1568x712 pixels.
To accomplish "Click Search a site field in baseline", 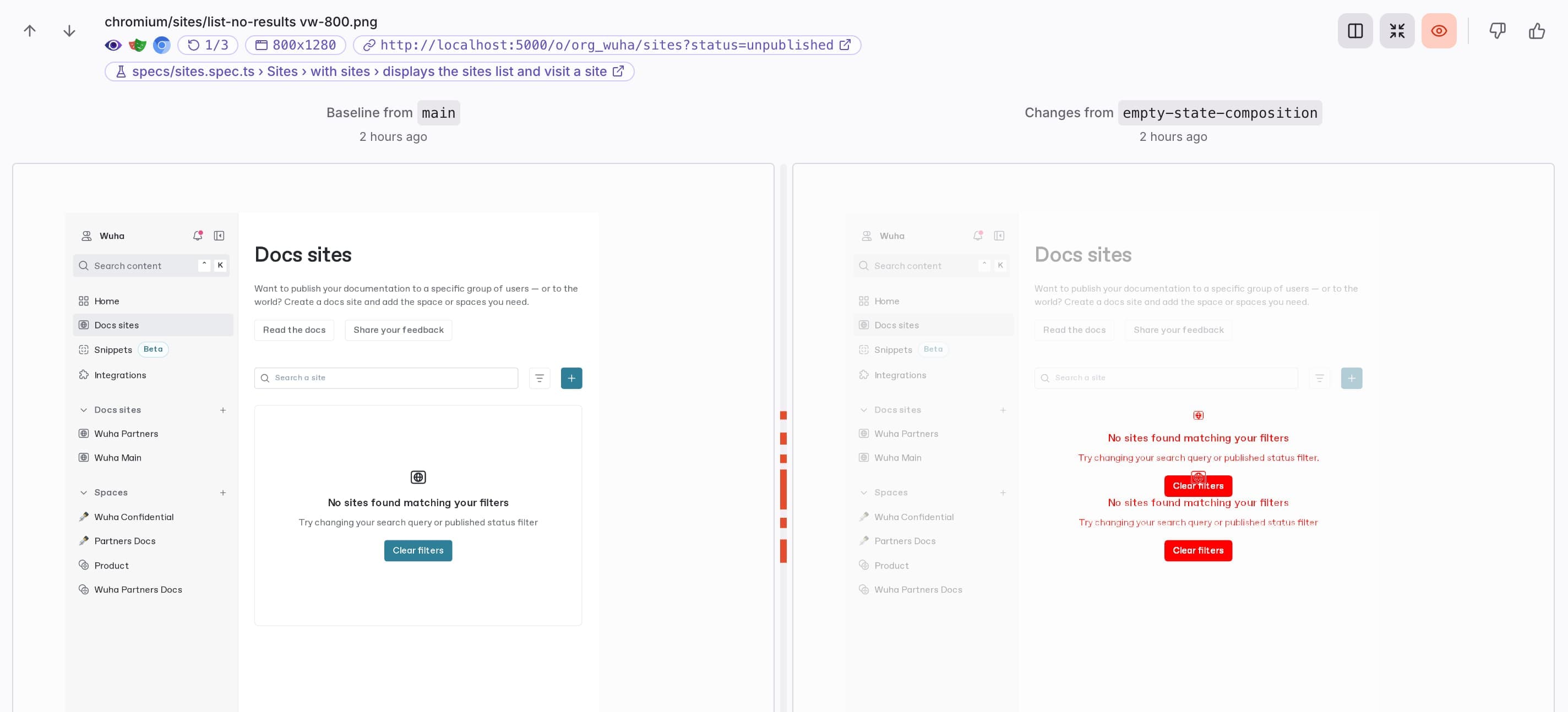I will (386, 378).
